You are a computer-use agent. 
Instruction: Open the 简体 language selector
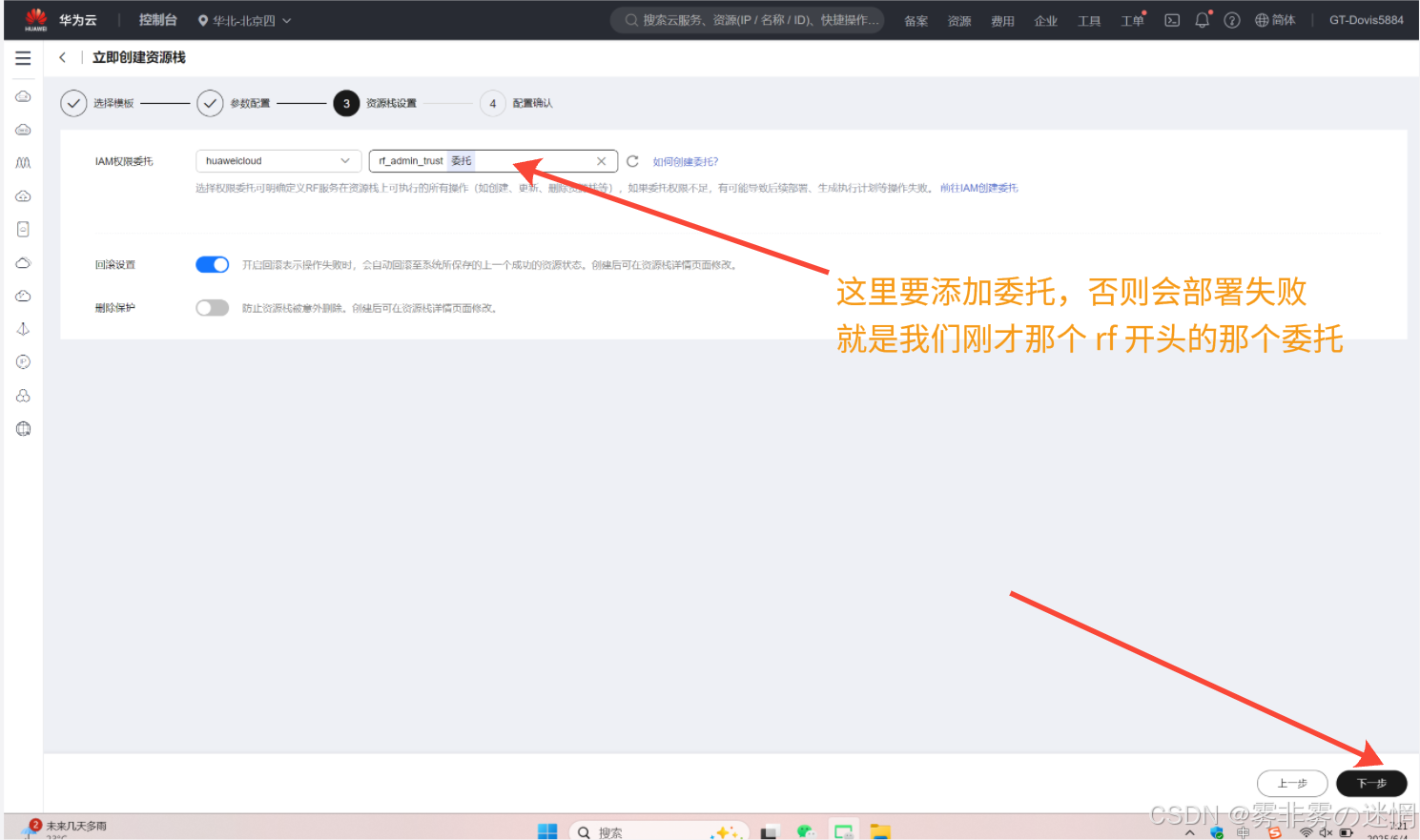pos(1275,20)
